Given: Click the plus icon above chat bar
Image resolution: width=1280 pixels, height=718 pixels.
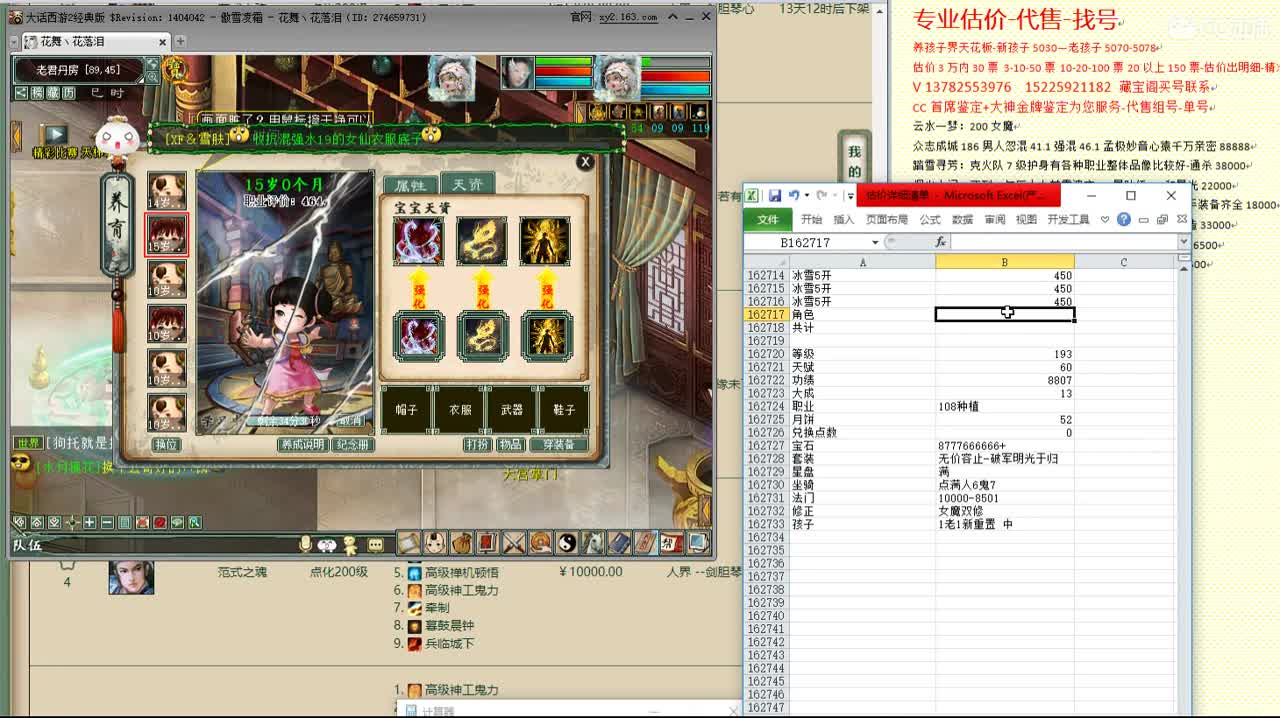Looking at the screenshot, I should click(89, 522).
